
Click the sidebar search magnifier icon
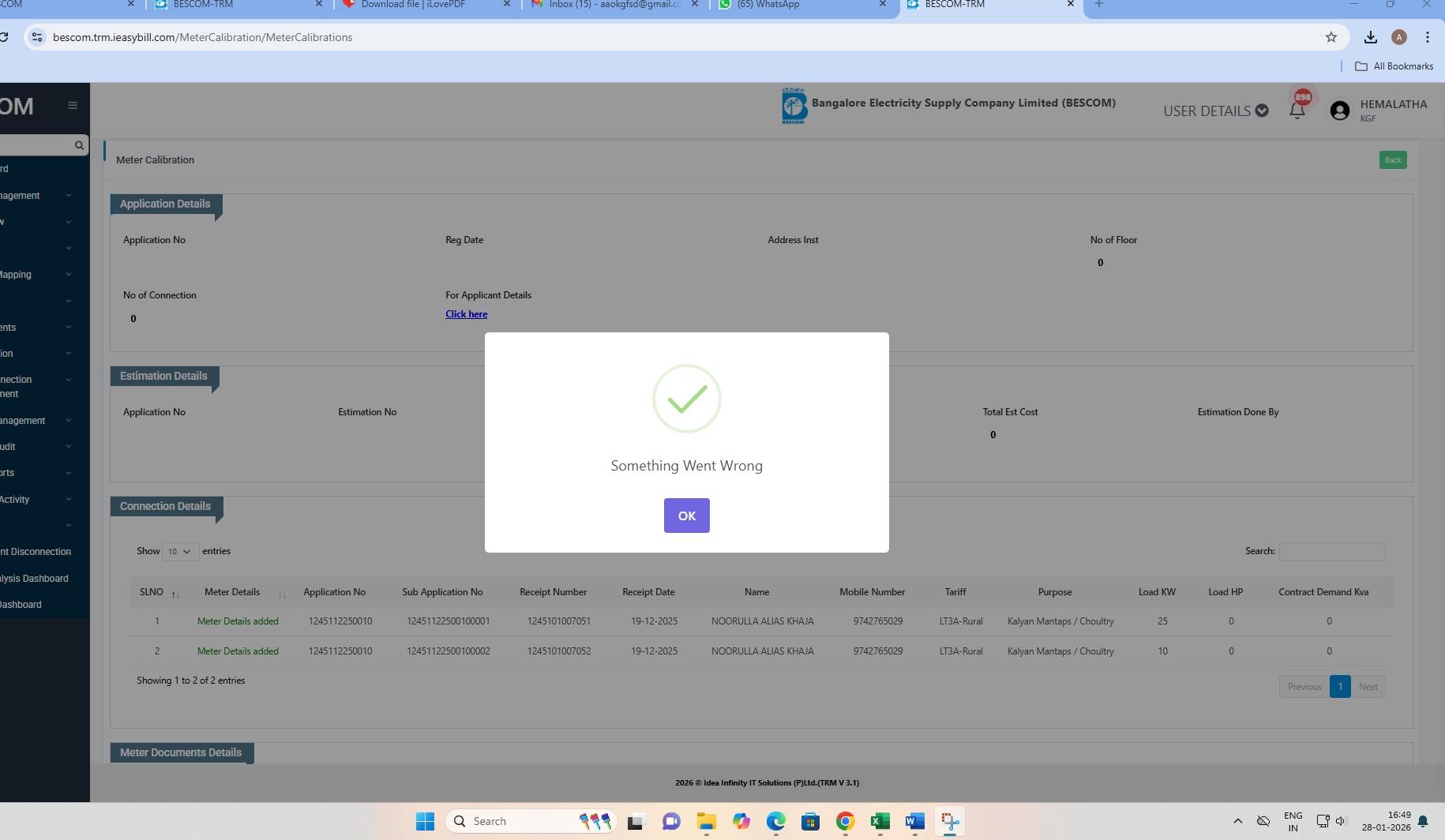coord(79,145)
